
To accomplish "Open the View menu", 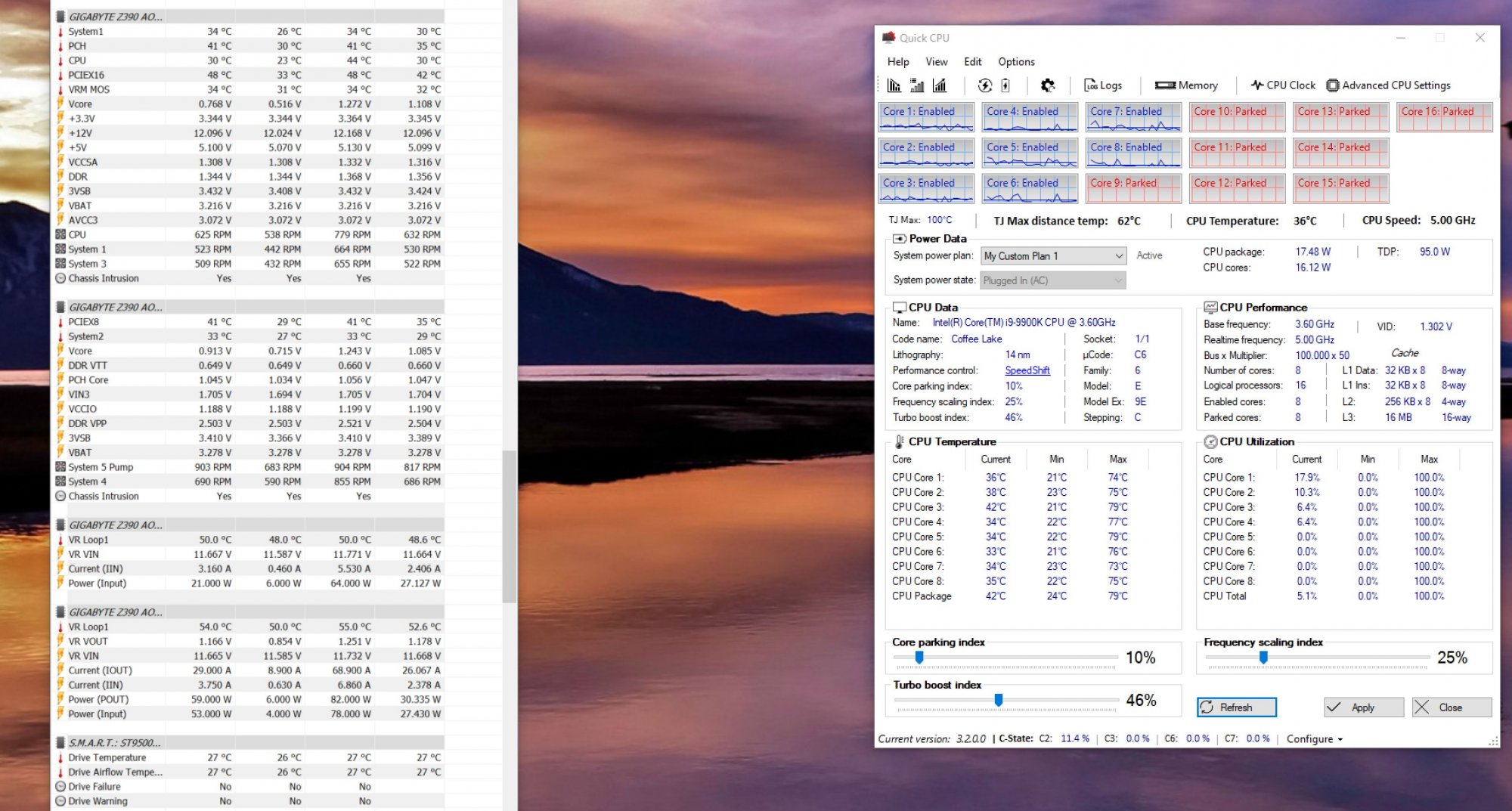I will [936, 62].
